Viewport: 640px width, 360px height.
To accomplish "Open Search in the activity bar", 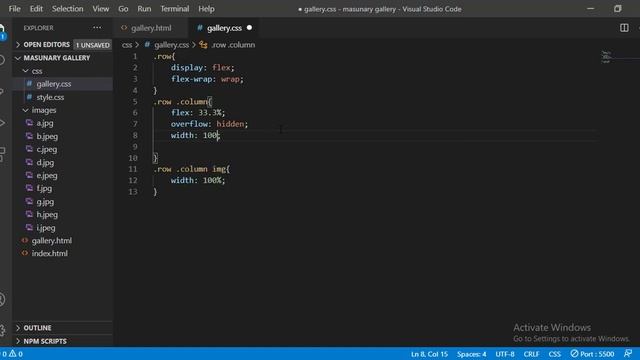I will [x=2, y=60].
